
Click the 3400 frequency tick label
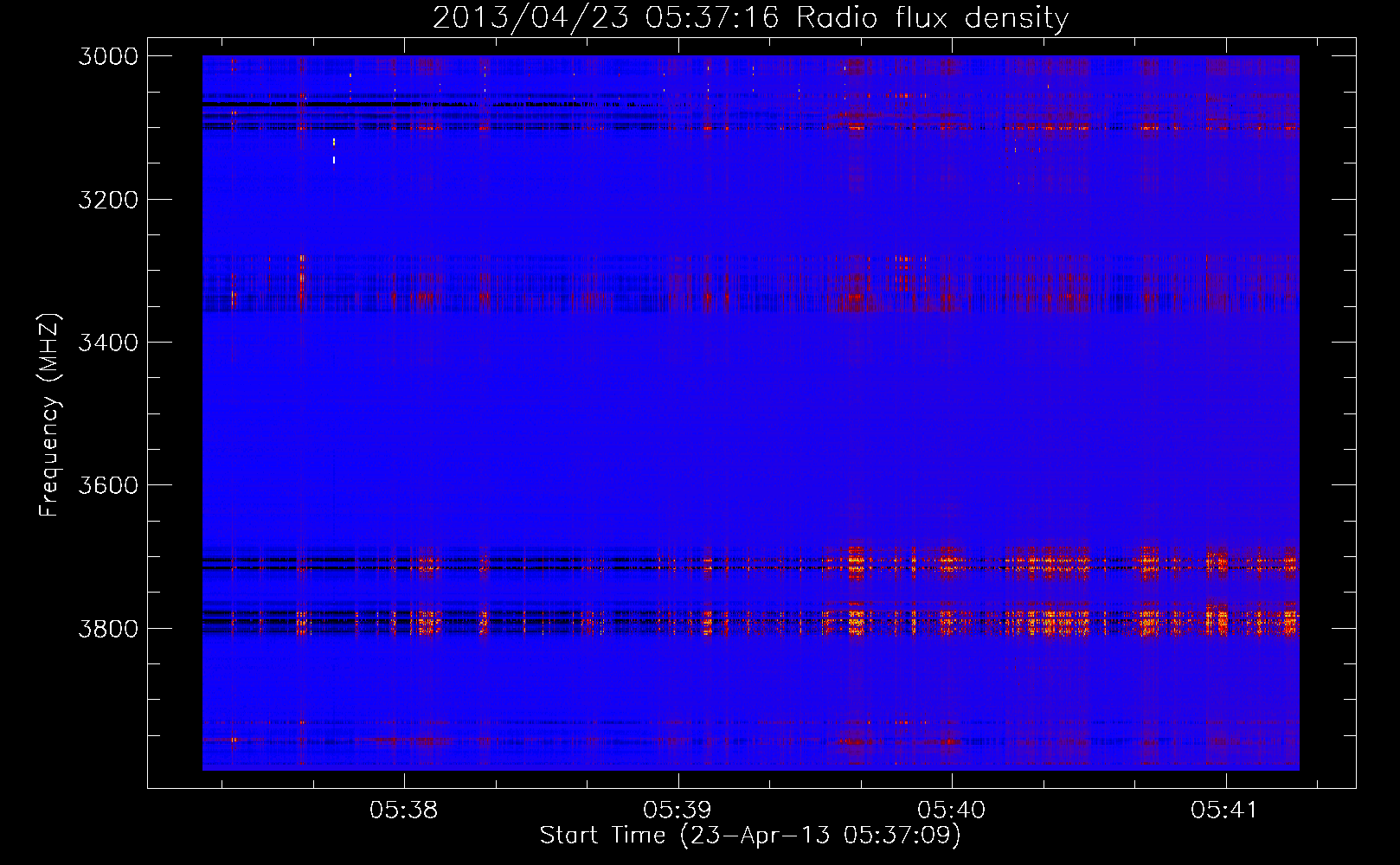point(108,343)
